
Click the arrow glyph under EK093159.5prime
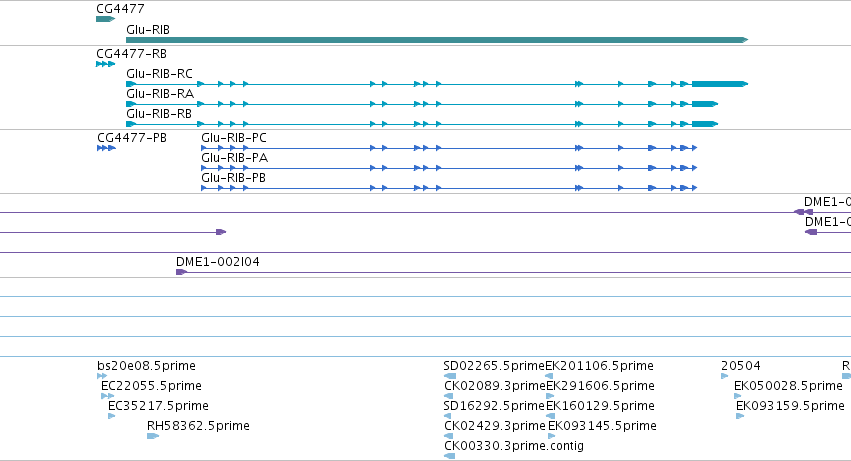pos(740,416)
